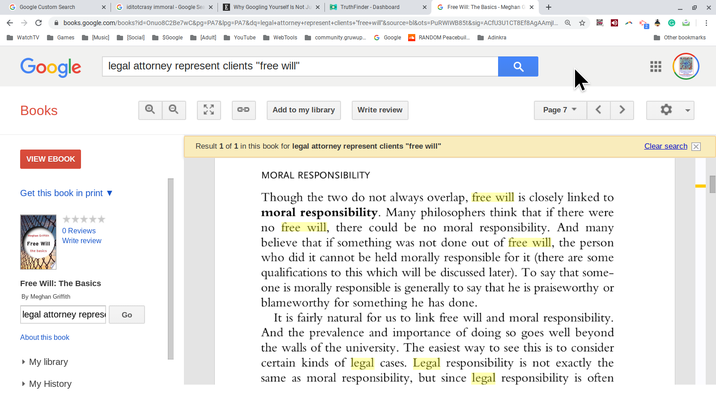The height and width of the screenshot is (403, 716).
Task: Click Clear search link
Action: point(666,147)
